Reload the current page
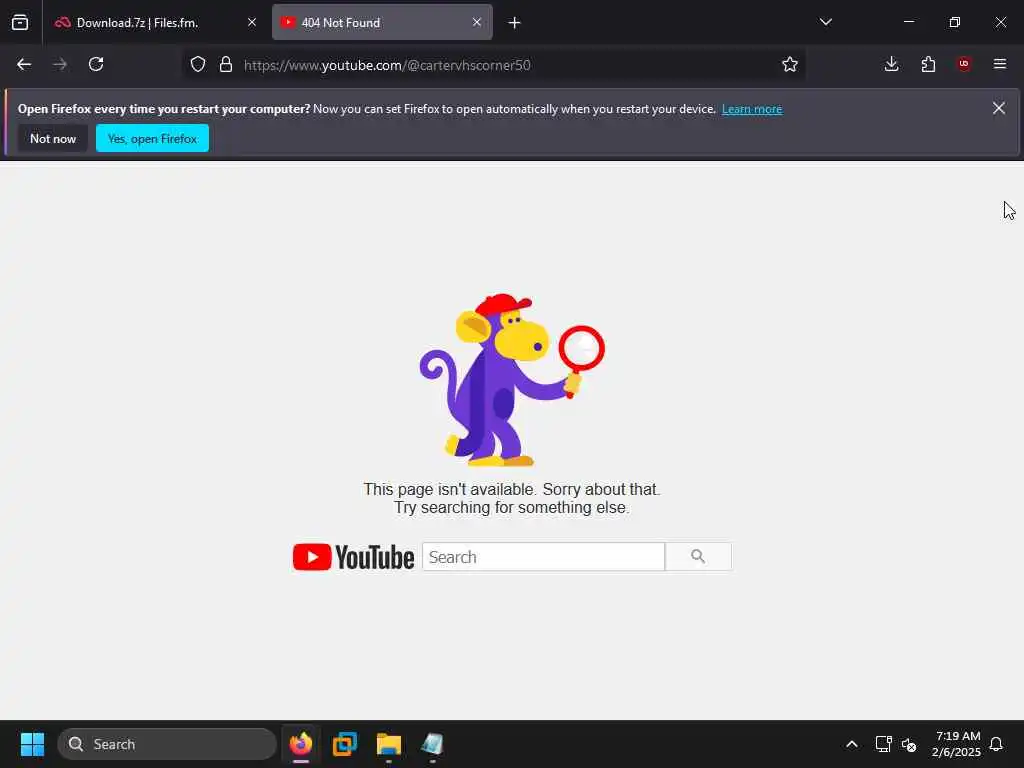 point(96,64)
